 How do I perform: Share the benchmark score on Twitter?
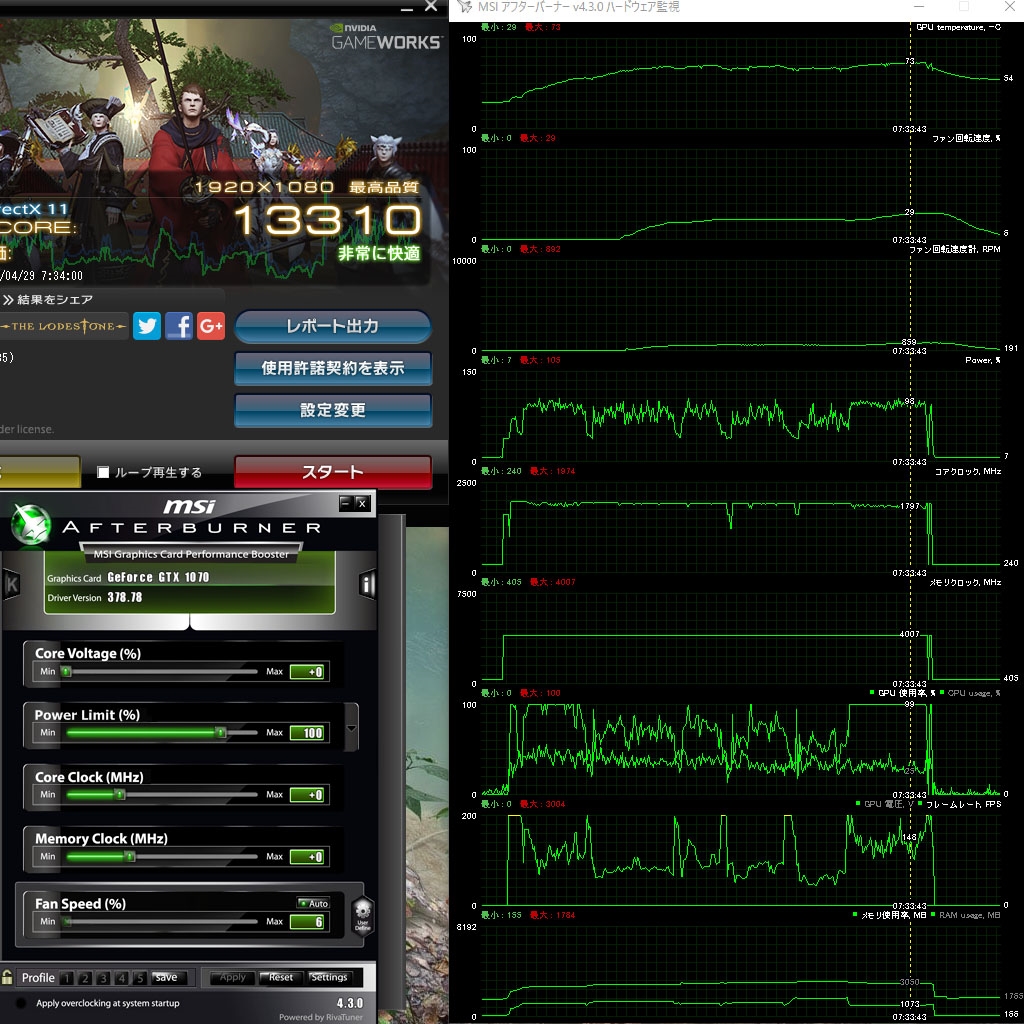[147, 325]
